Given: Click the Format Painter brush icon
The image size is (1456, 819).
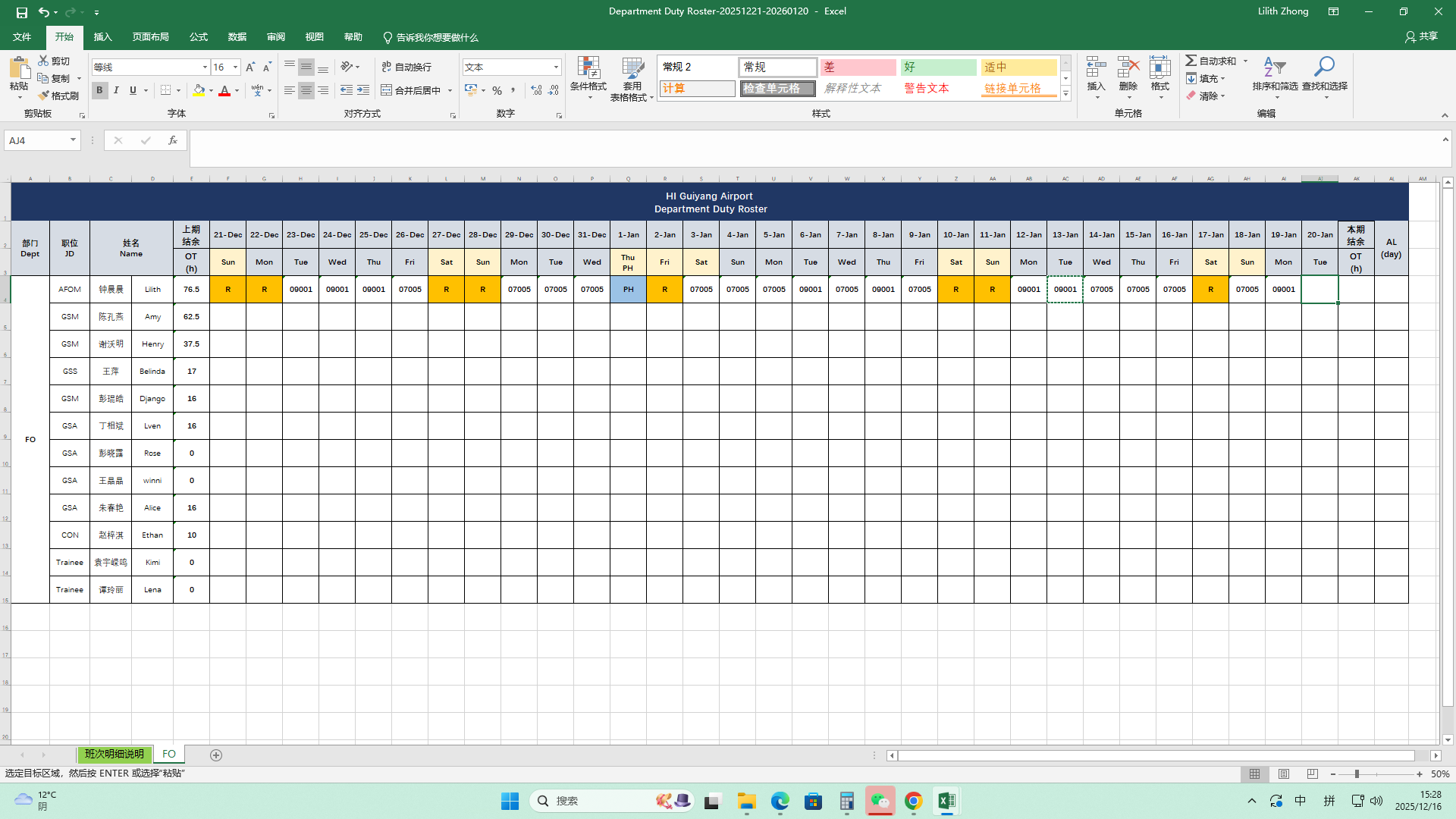Looking at the screenshot, I should click(x=43, y=96).
